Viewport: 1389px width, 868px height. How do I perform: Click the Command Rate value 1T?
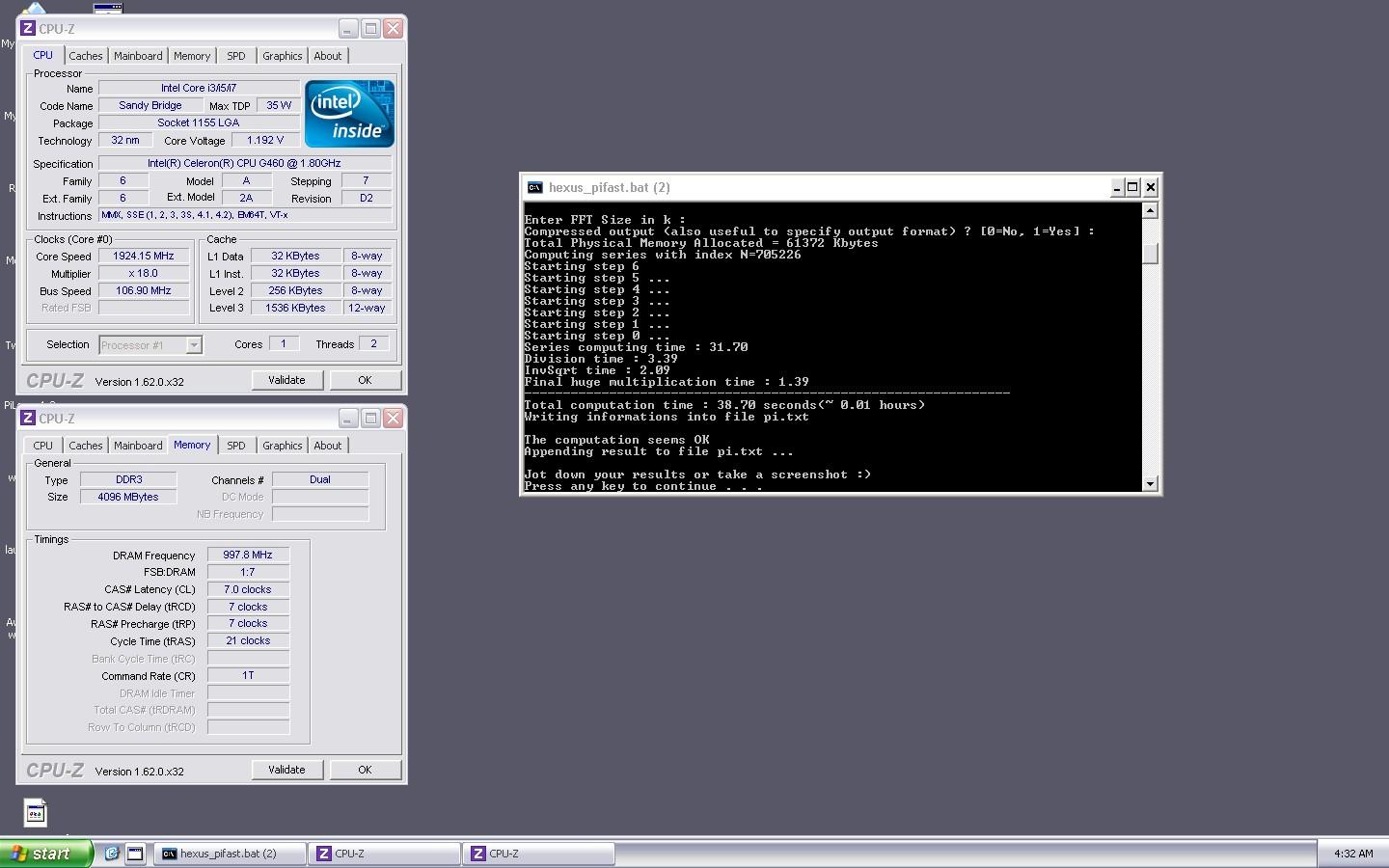[248, 675]
